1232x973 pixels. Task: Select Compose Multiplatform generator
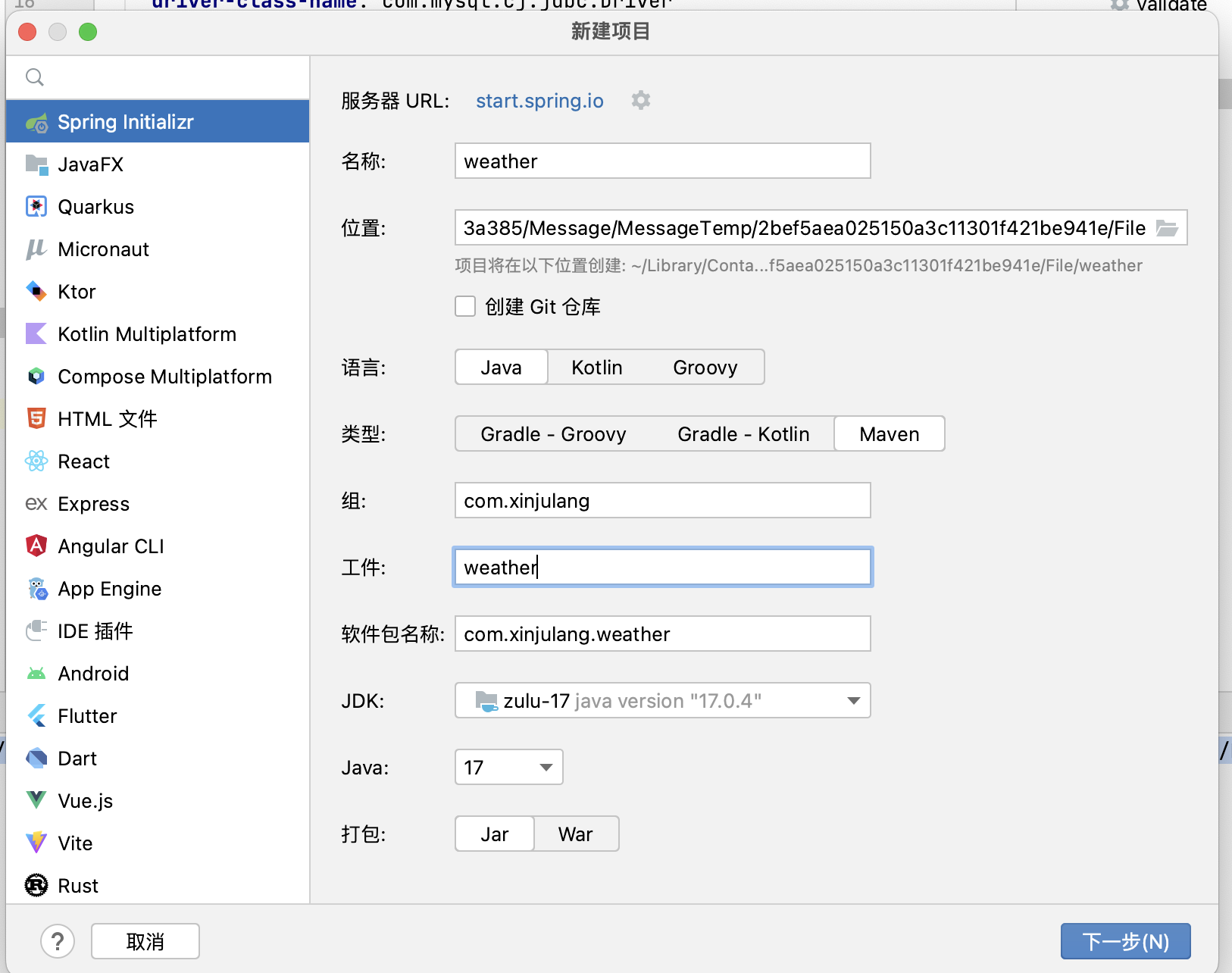[158, 377]
